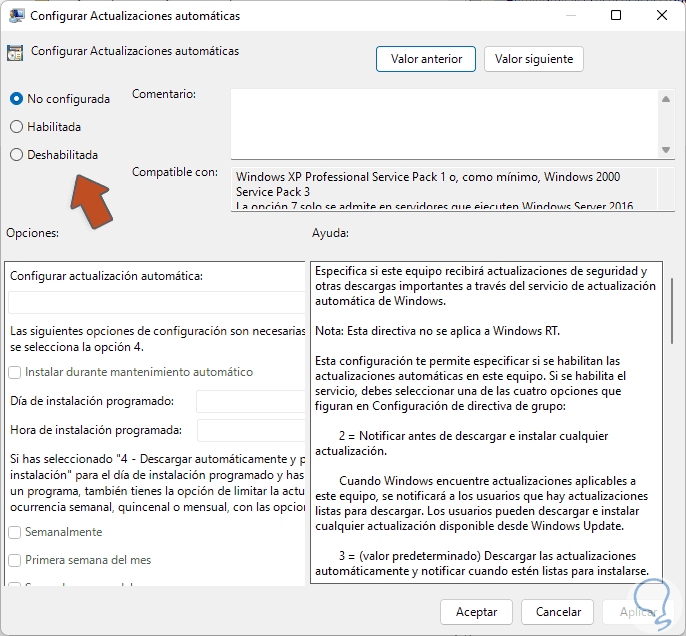The width and height of the screenshot is (686, 636).
Task: Select the No configurada radio button
Action: click(16, 99)
